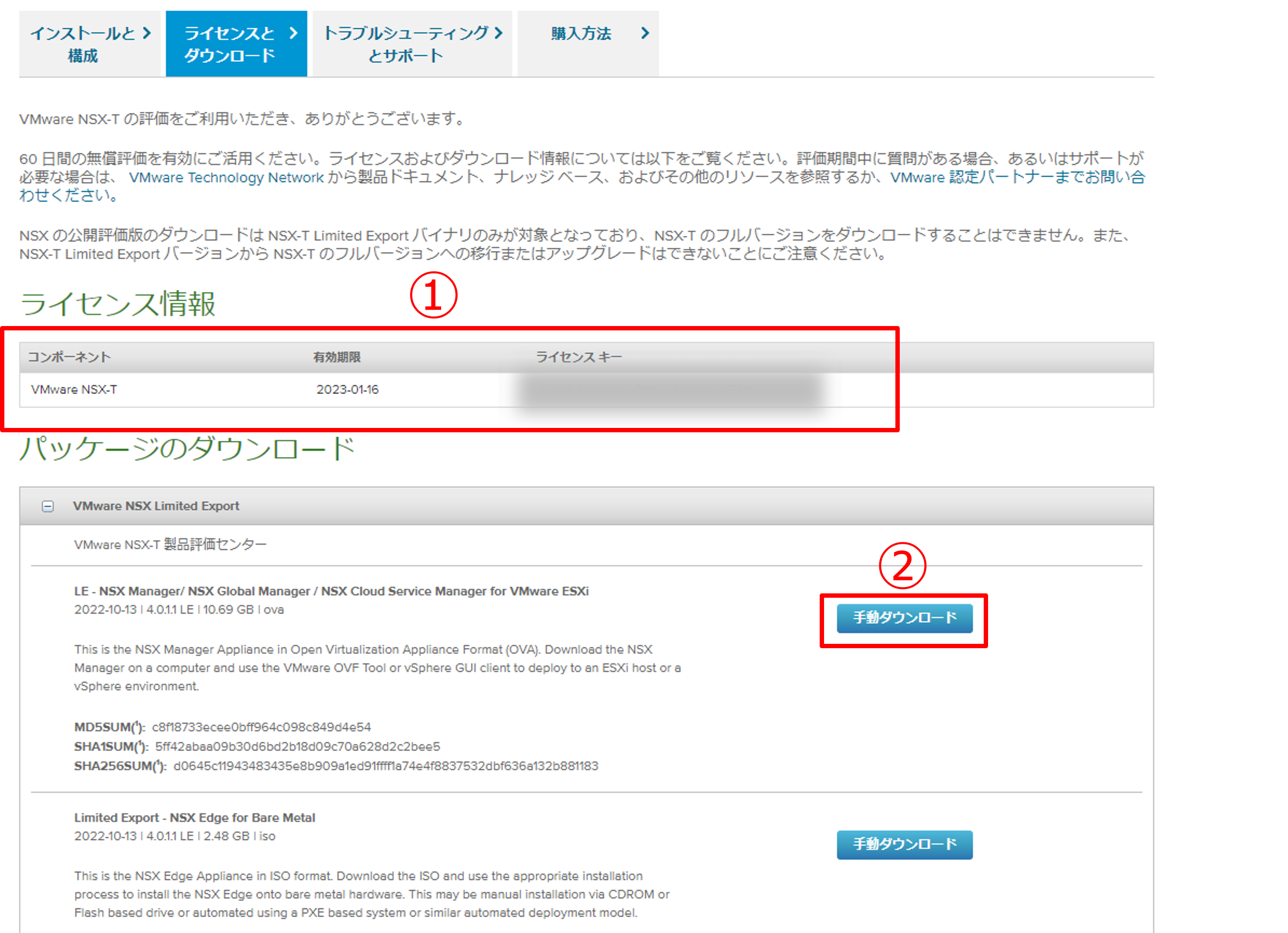Click the ライセンス キー column header
The width and height of the screenshot is (1288, 933).
click(x=578, y=357)
